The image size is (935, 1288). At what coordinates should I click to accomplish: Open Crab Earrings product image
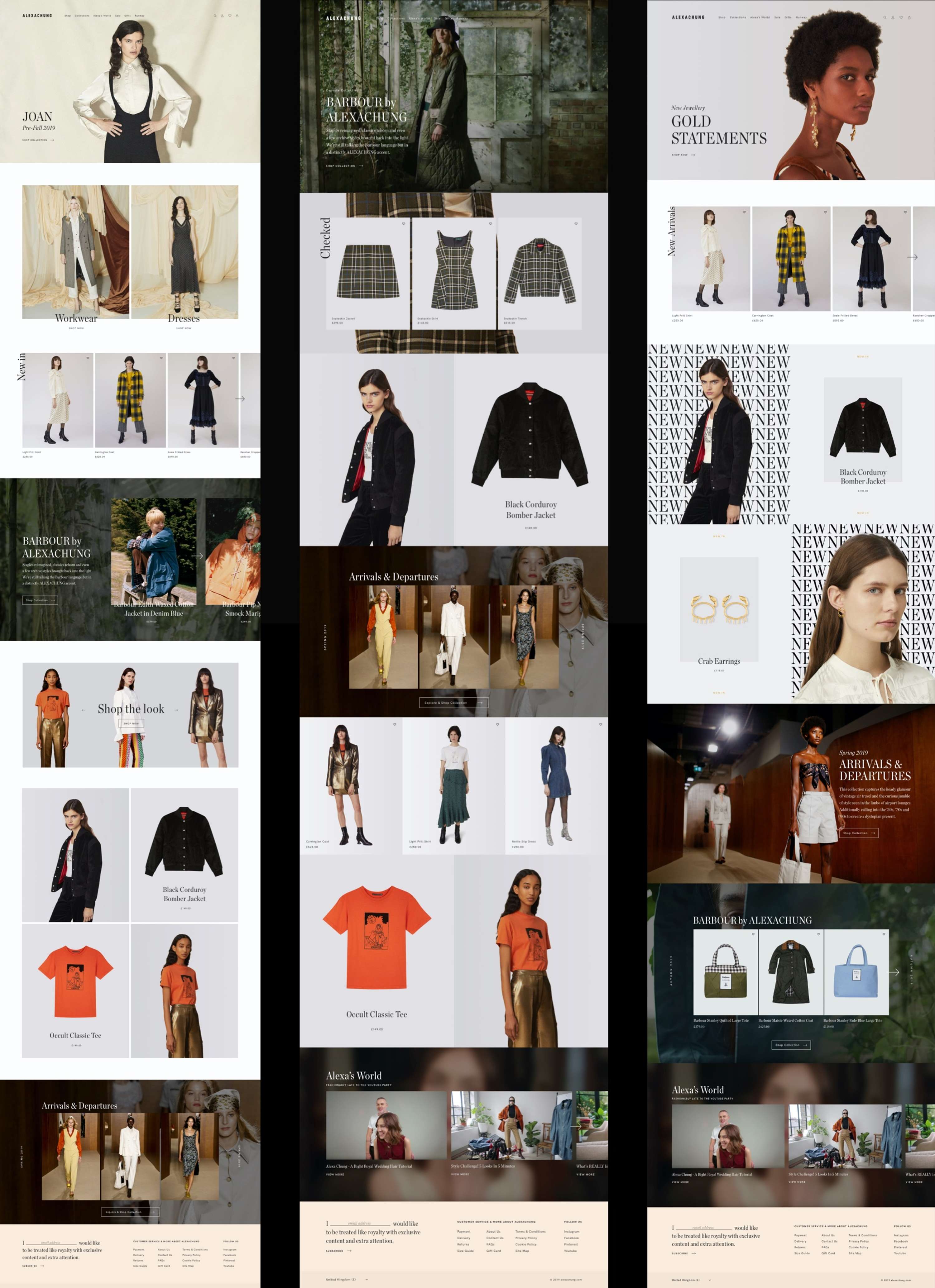coord(719,609)
